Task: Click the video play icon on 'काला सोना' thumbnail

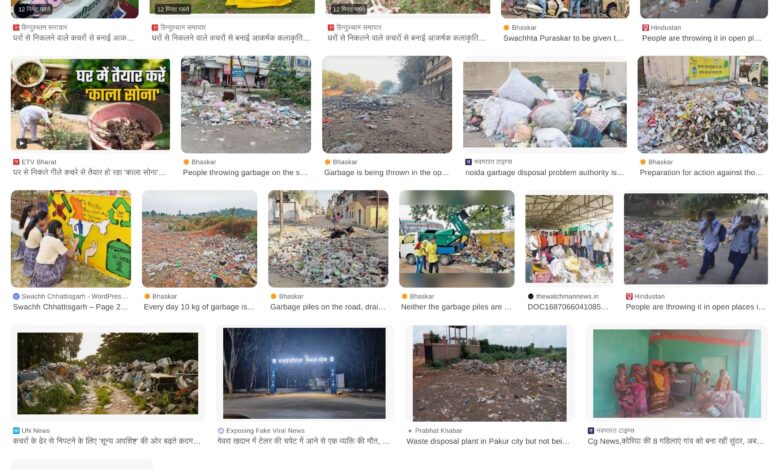Action: pyautogui.click(x=21, y=143)
